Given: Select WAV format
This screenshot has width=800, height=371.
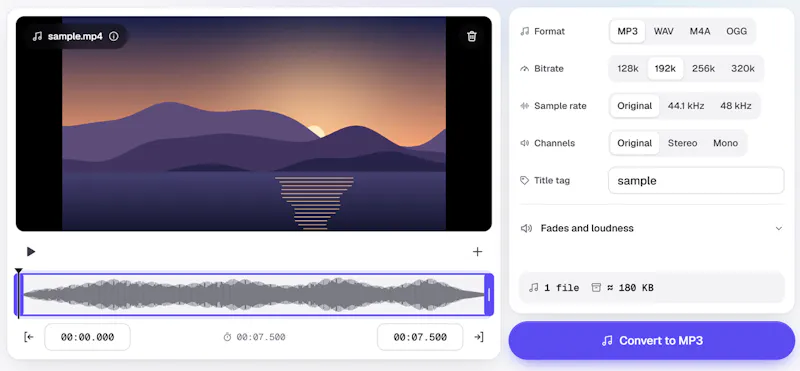Looking at the screenshot, I should (x=663, y=31).
